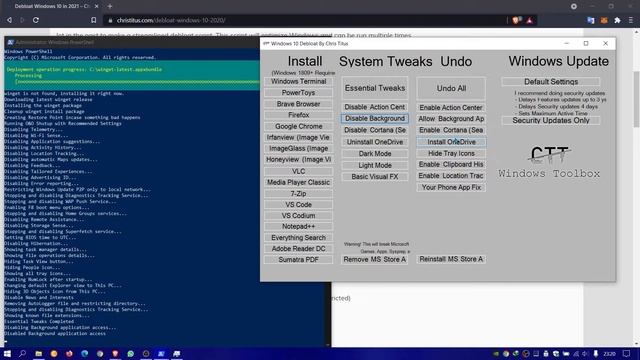Viewport: 640px width, 360px height.
Task: Click the Disable Background apps button
Action: [x=375, y=118]
